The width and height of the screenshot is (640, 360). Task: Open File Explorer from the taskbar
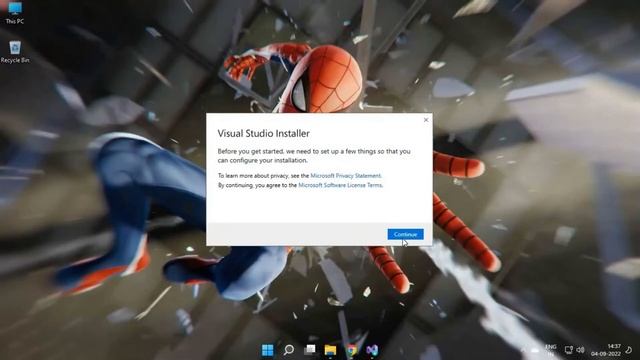pos(330,350)
